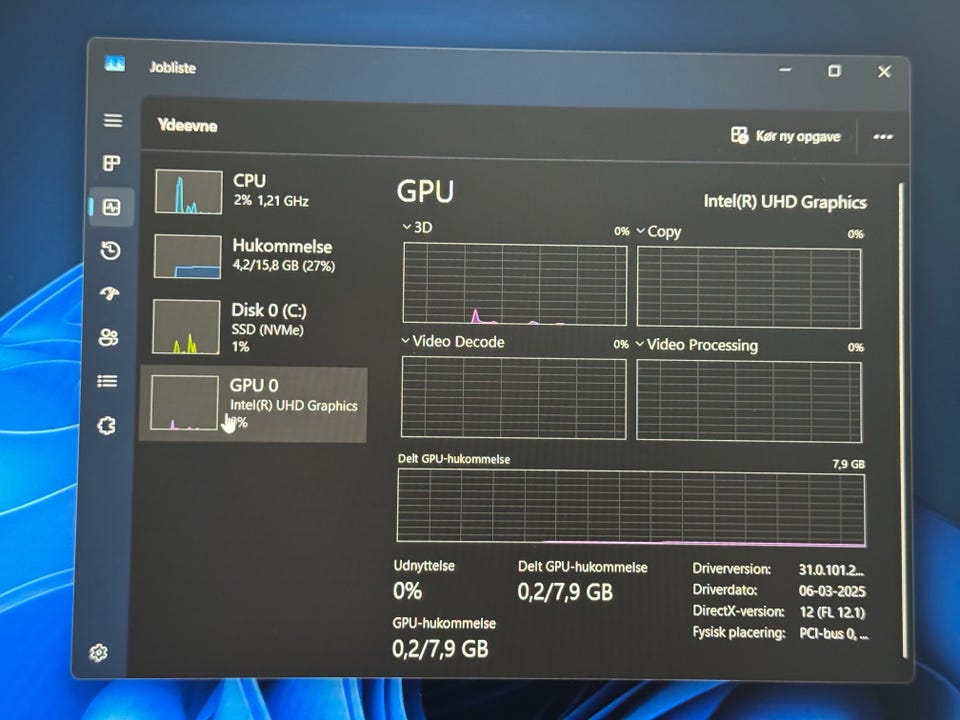
Task: Click the Driverversion 31.0.101.2... value
Action: (831, 570)
